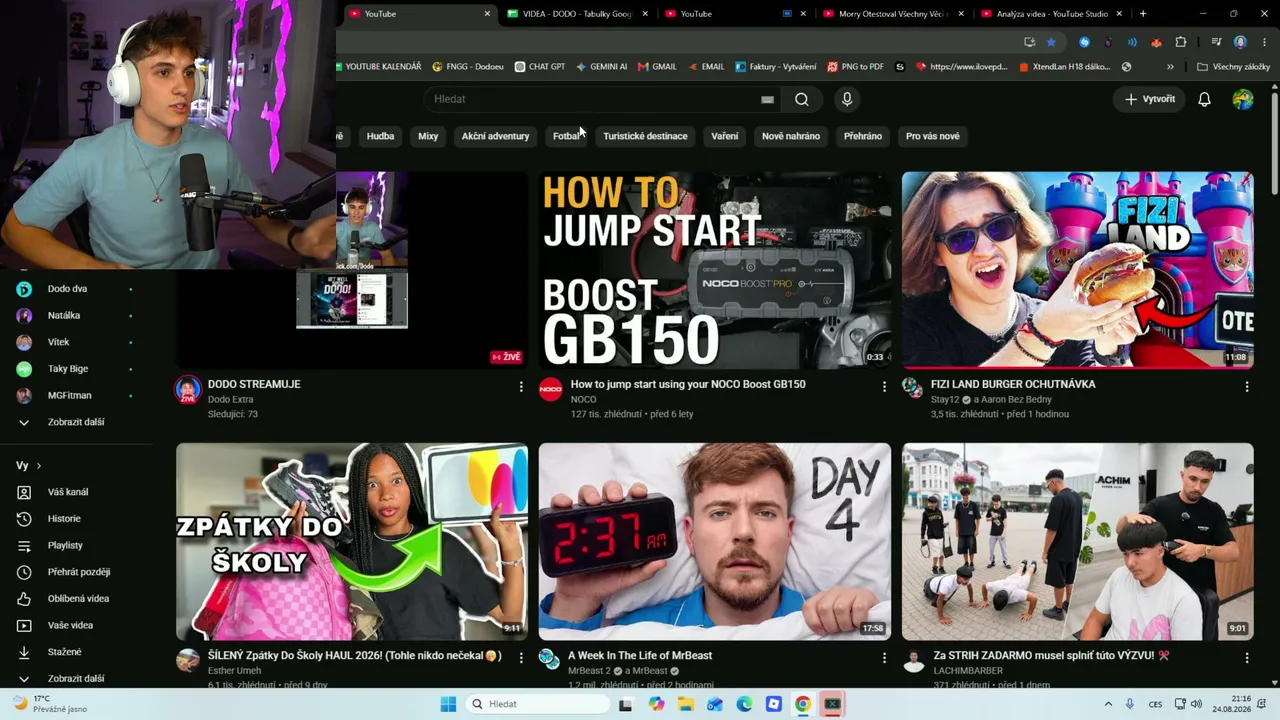Image resolution: width=1280 pixels, height=720 pixels.
Task: Select the Akční adventury filter chip
Action: click(495, 136)
